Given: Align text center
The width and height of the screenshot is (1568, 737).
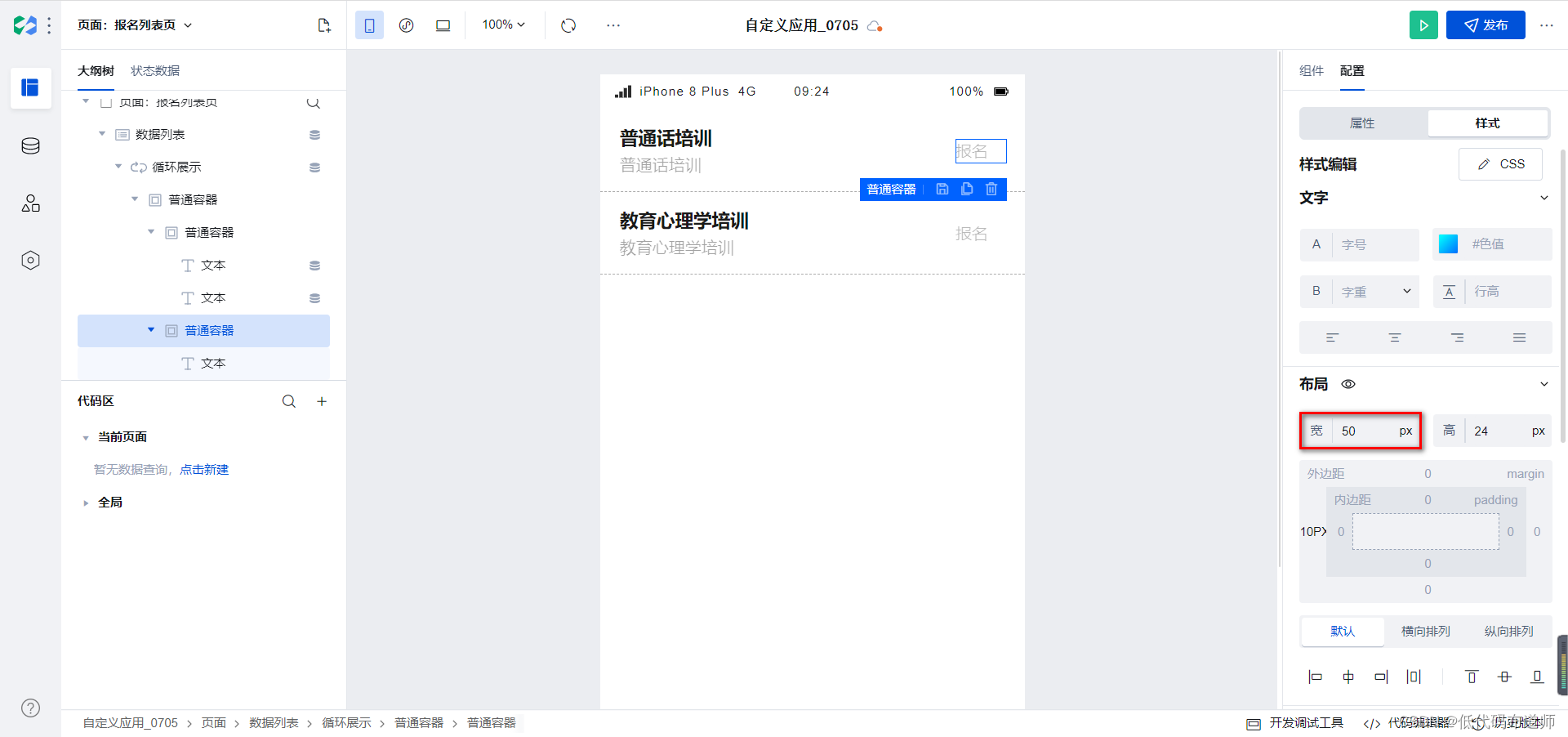Looking at the screenshot, I should pyautogui.click(x=1395, y=337).
